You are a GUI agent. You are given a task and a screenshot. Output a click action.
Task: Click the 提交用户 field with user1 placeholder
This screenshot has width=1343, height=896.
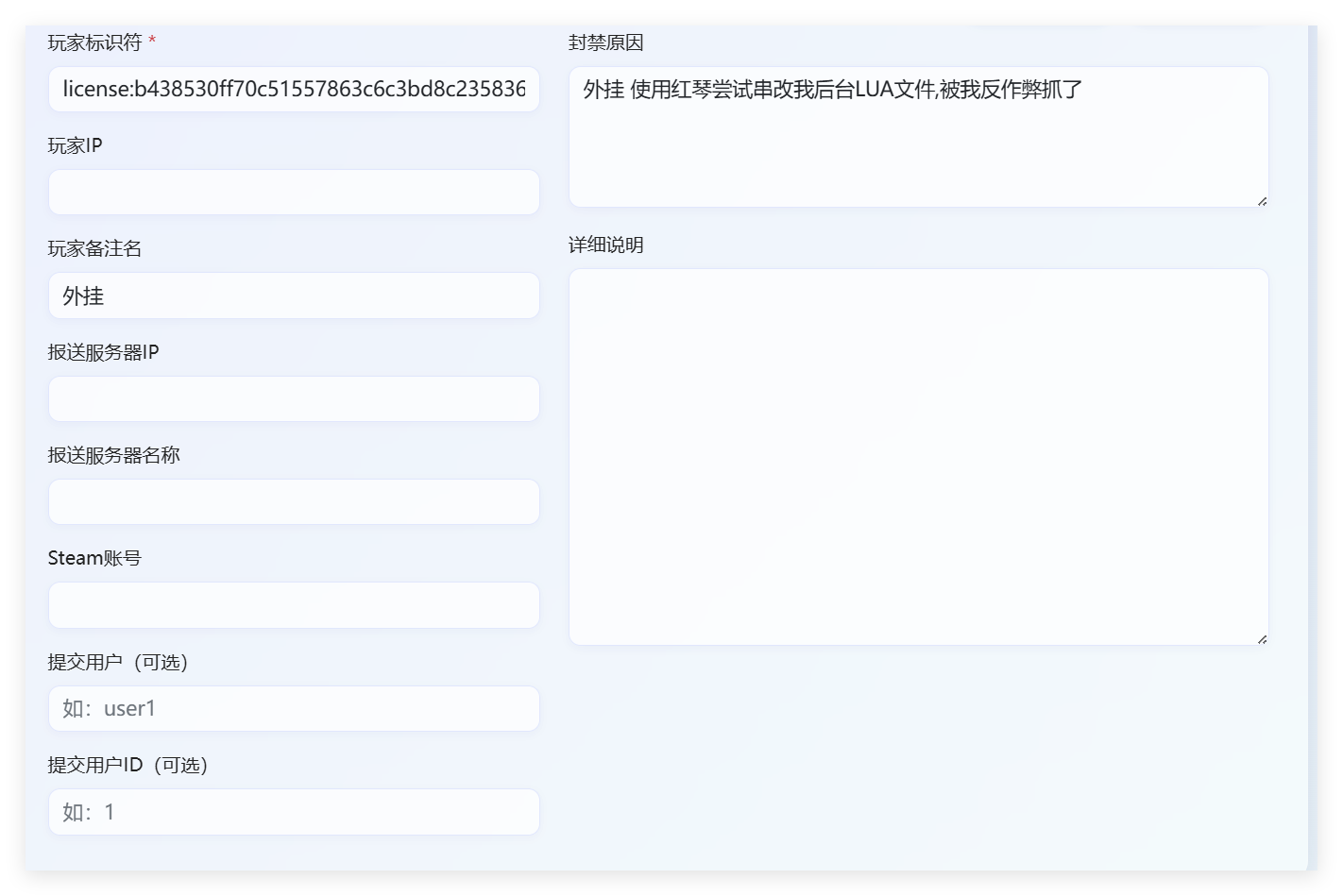click(x=294, y=709)
